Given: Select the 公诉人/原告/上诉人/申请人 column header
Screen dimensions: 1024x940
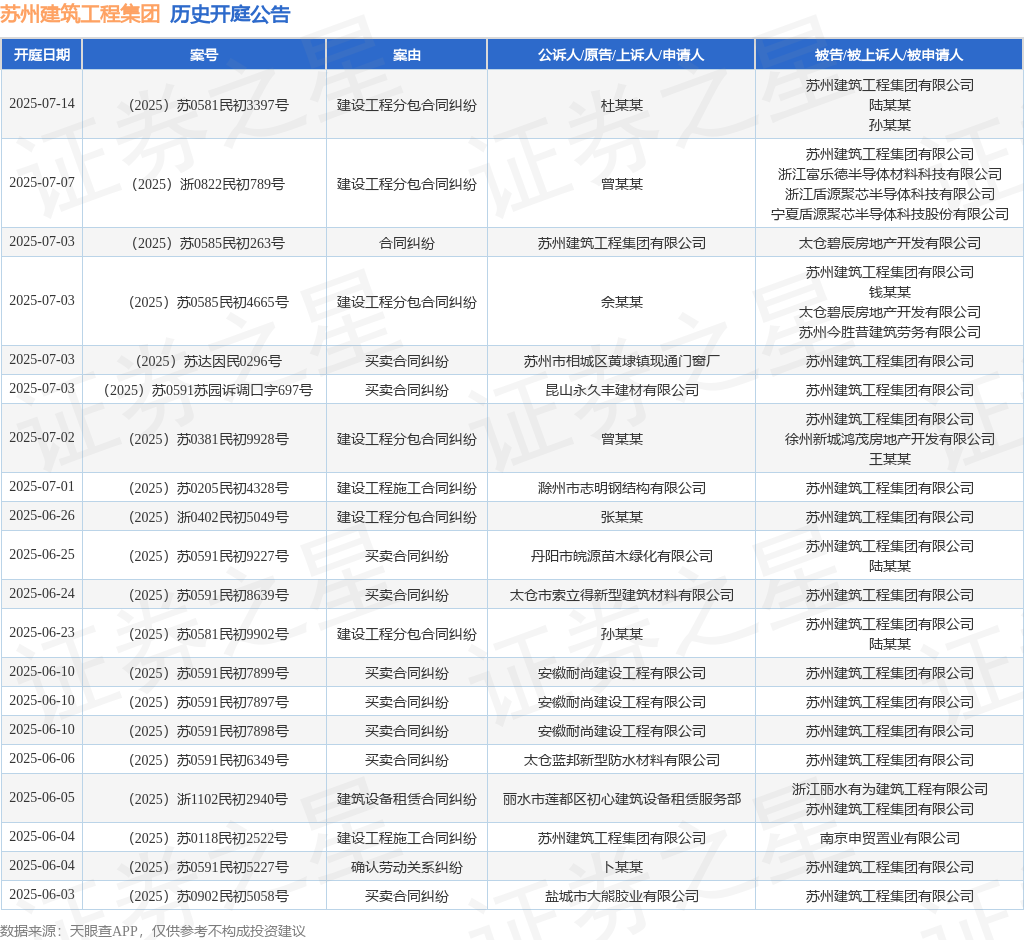Looking at the screenshot, I should pos(621,55).
